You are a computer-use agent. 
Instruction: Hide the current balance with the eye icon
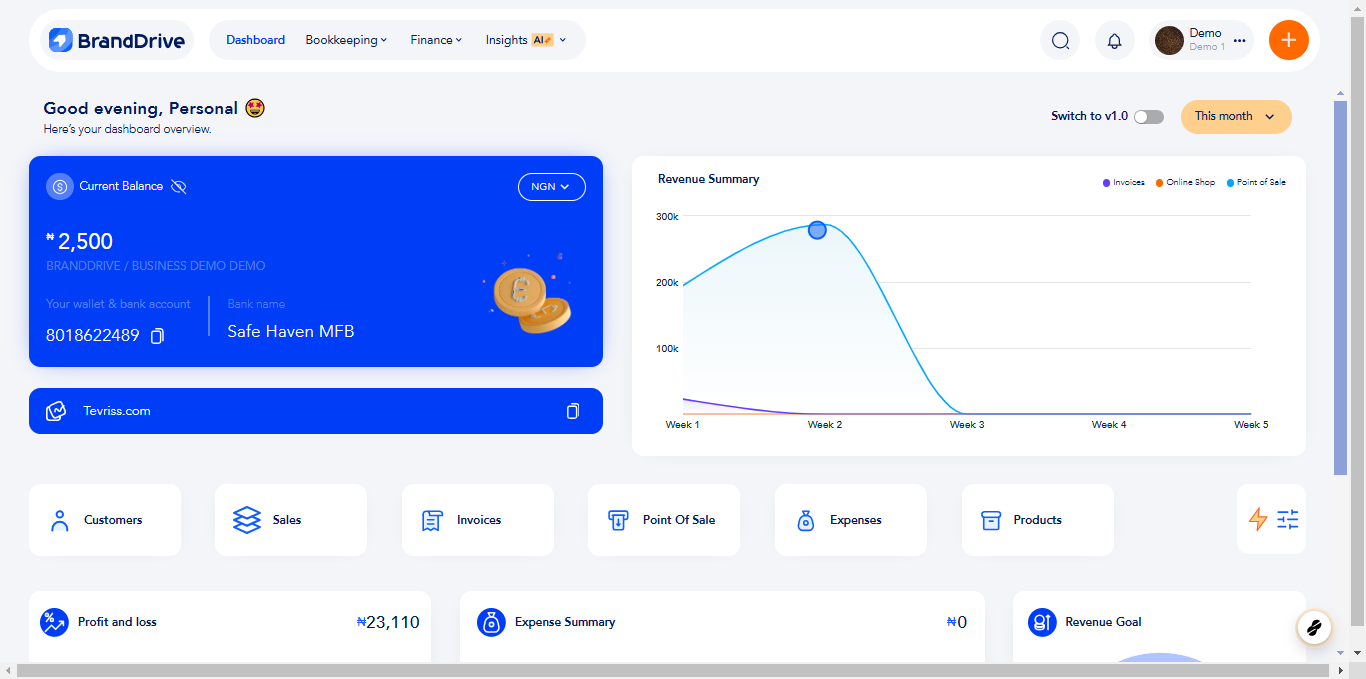point(179,186)
